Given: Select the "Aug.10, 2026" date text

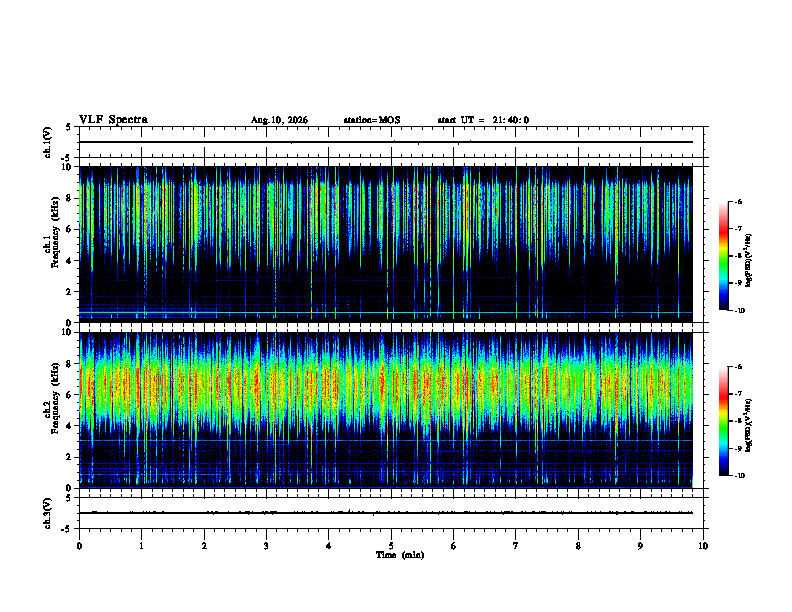Looking at the screenshot, I should click(x=279, y=120).
